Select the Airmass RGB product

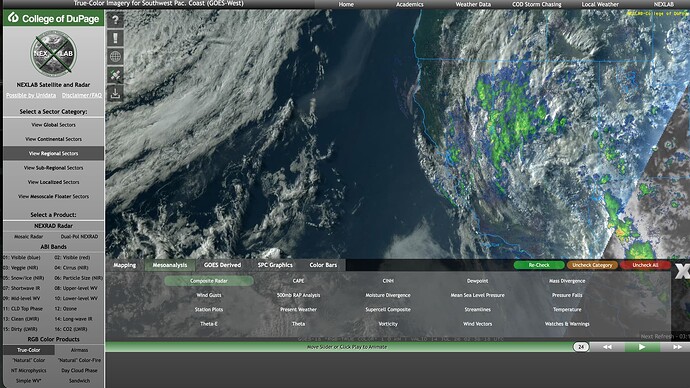79,350
